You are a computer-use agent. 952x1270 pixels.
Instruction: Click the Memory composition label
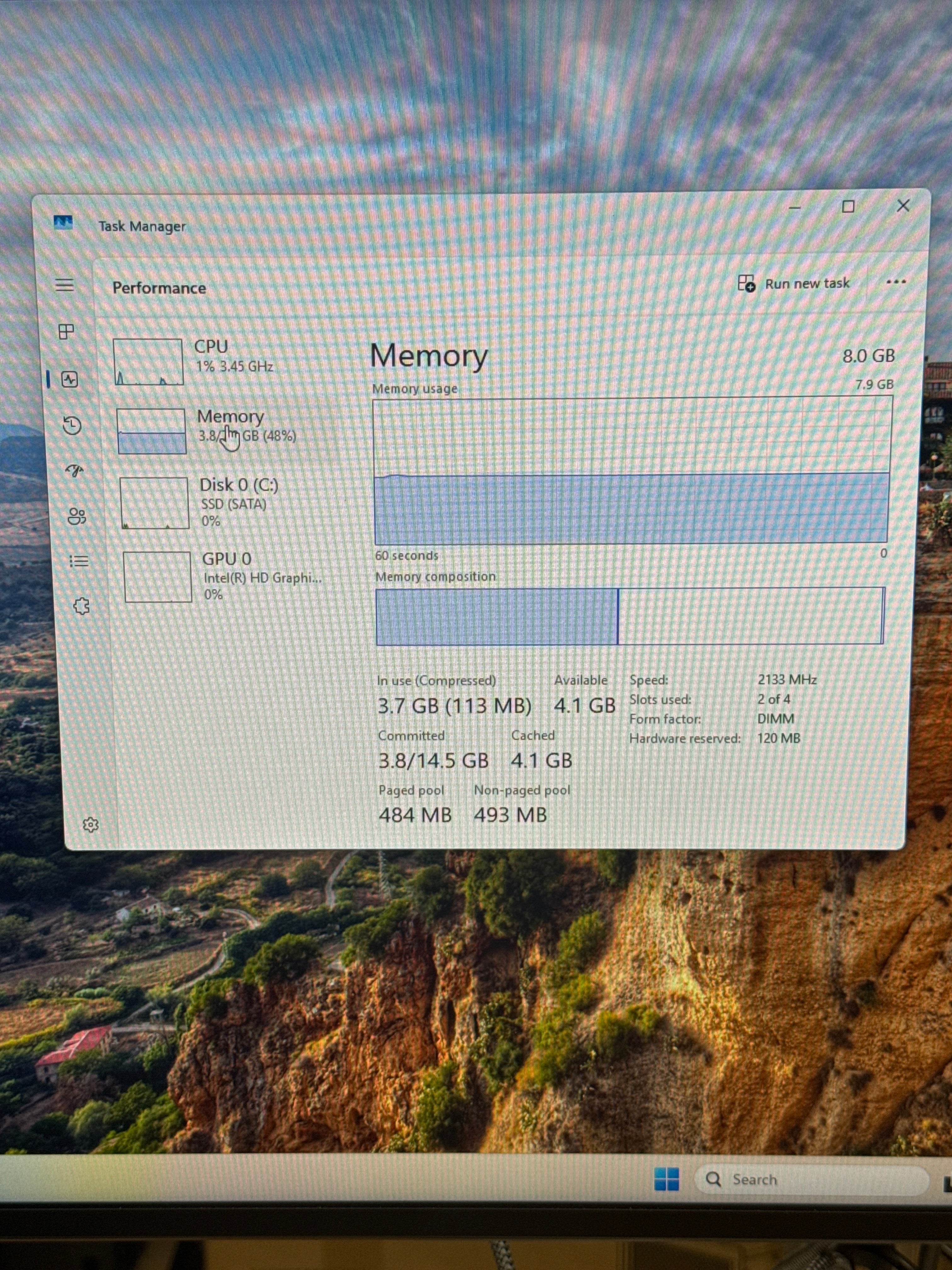[435, 576]
